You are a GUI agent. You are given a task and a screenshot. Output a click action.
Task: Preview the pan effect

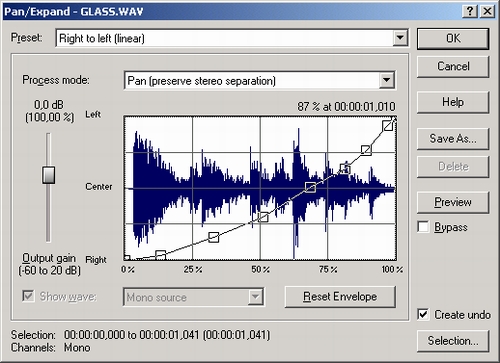[453, 202]
